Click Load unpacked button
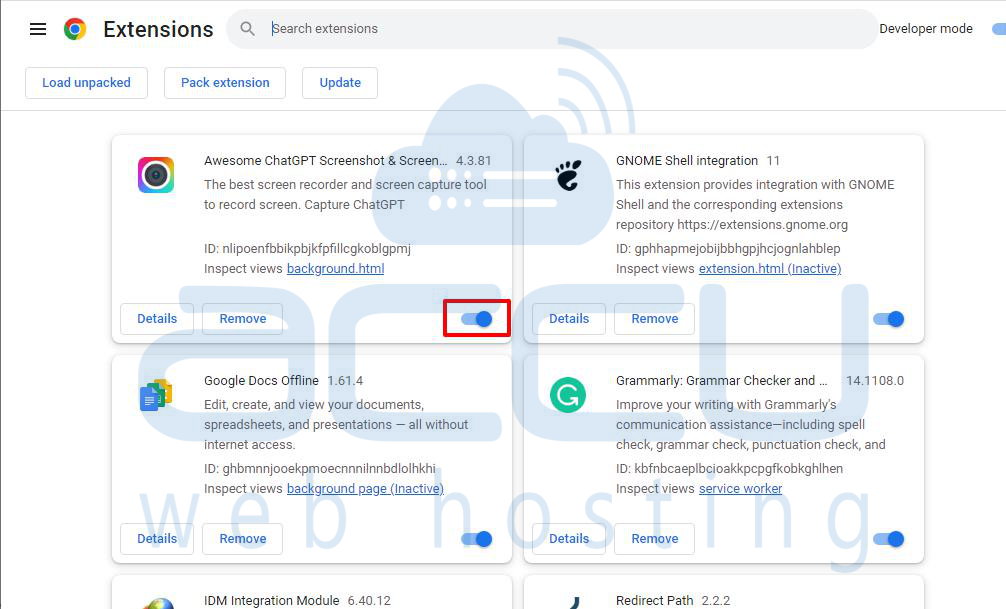The height and width of the screenshot is (609, 1006). tap(87, 83)
